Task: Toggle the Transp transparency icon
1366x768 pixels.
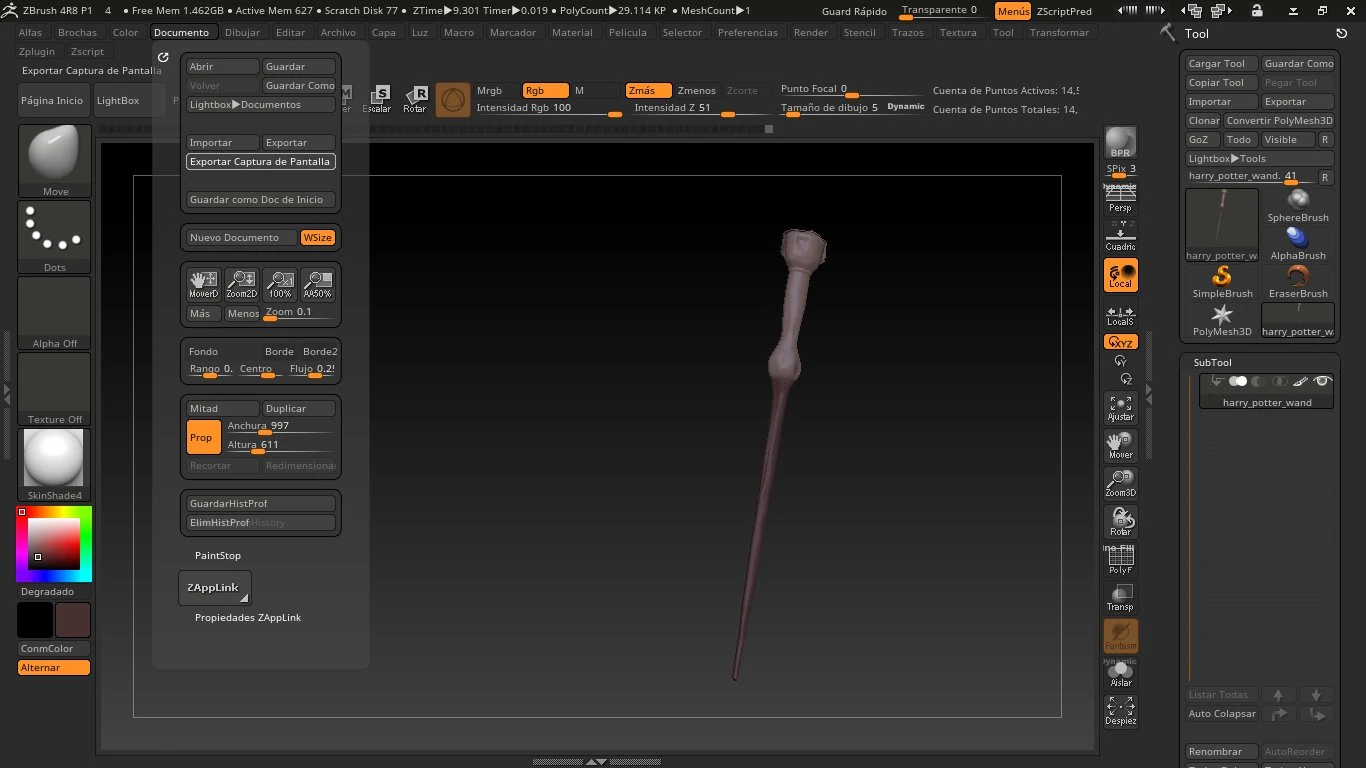Action: pos(1120,598)
